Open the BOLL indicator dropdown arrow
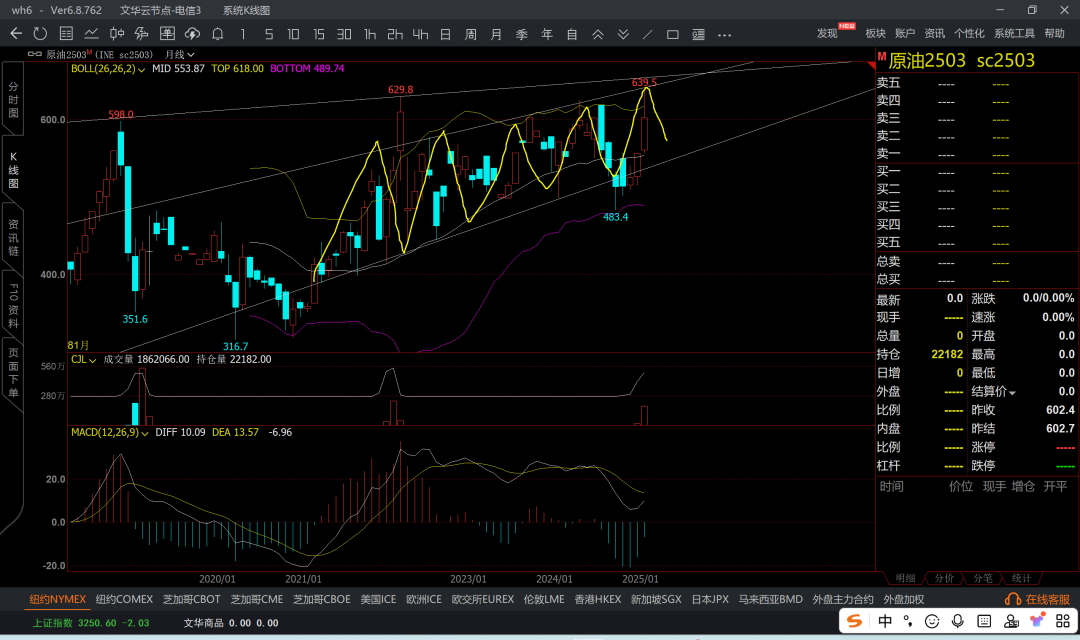Viewport: 1080px width, 640px height. point(142,69)
